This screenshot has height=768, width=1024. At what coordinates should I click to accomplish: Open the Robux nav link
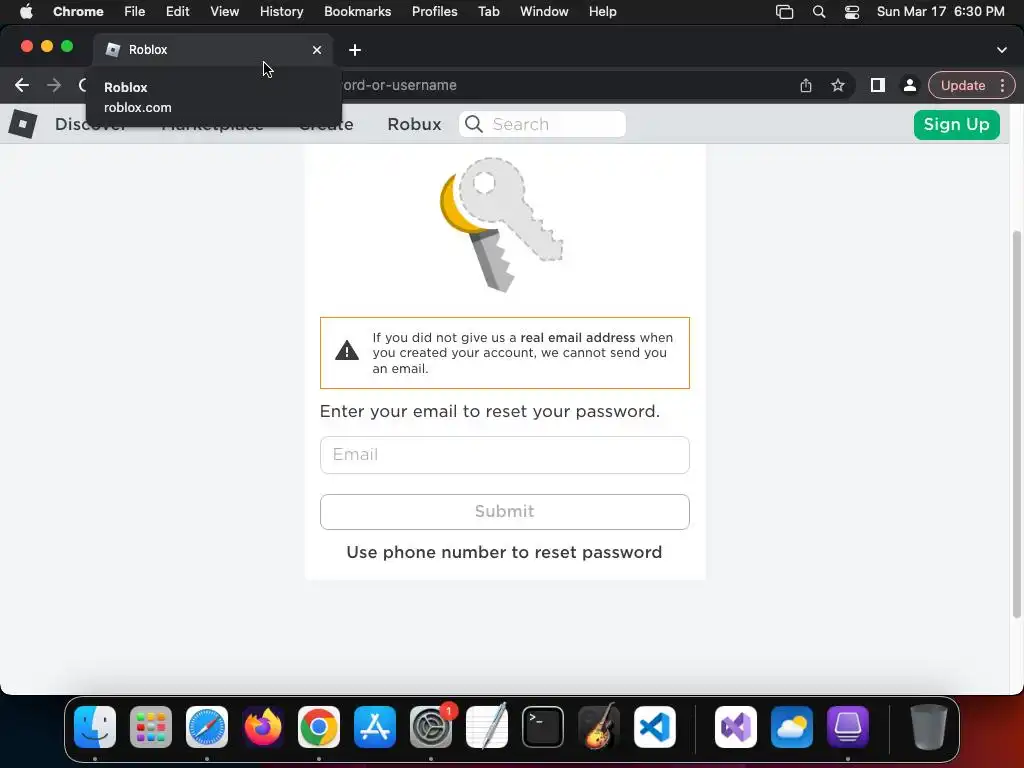coord(414,124)
